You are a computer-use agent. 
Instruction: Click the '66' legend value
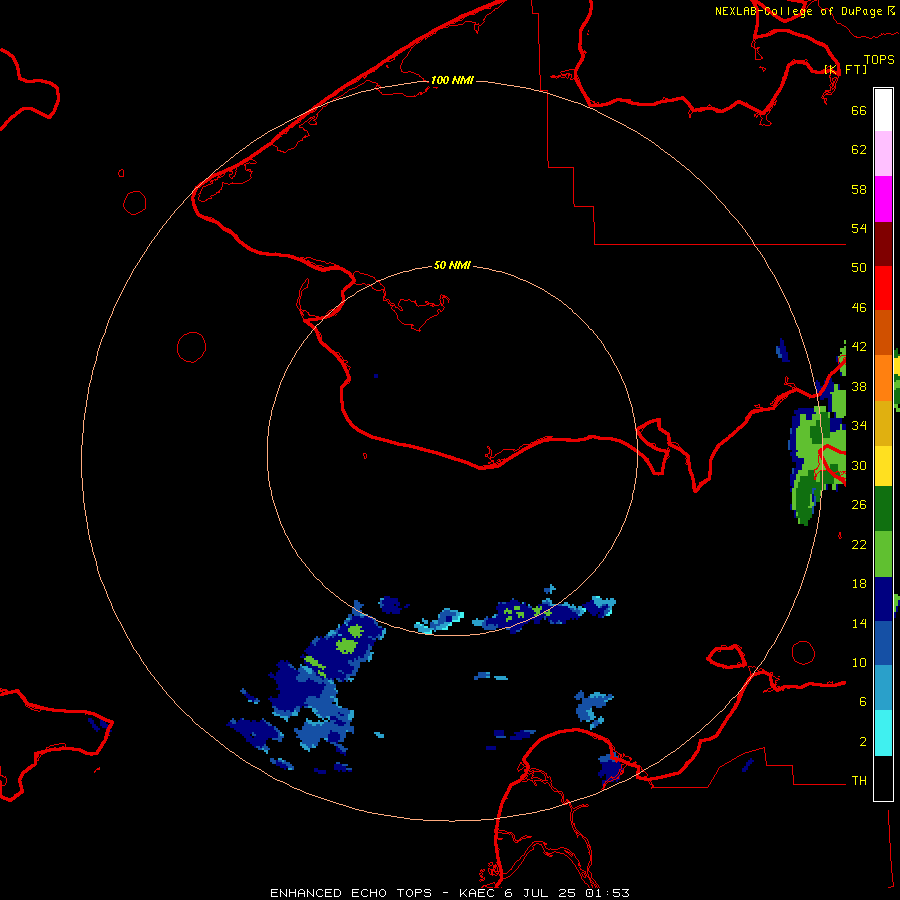coord(859,110)
